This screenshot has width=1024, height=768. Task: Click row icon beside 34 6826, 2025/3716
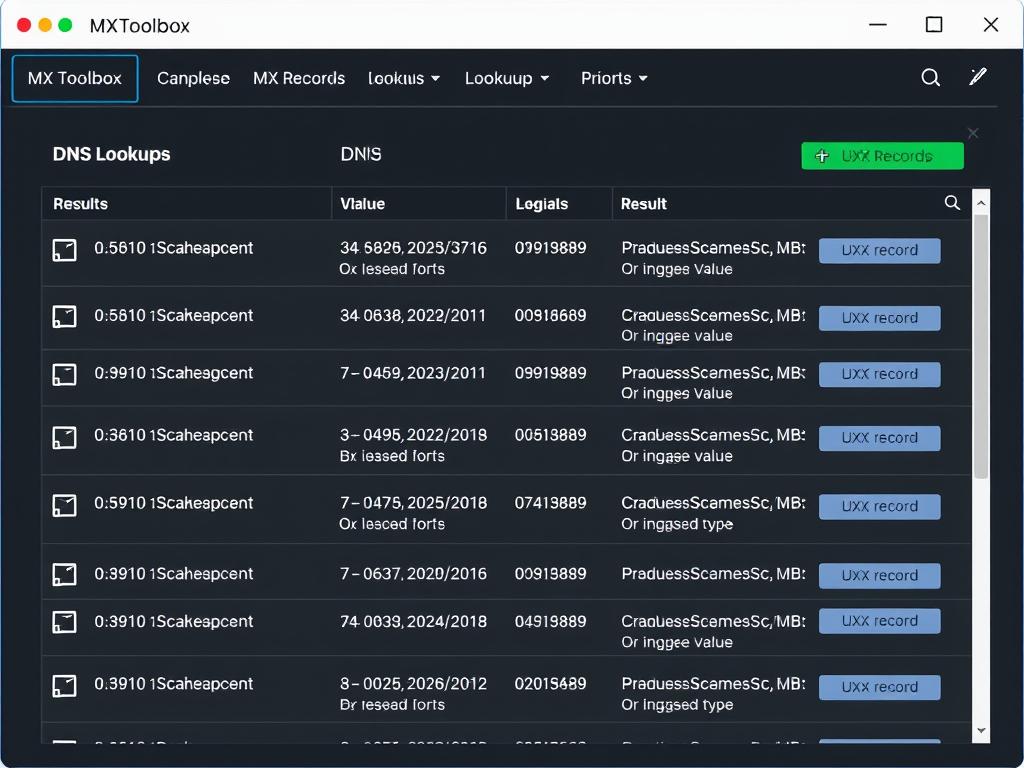click(65, 250)
